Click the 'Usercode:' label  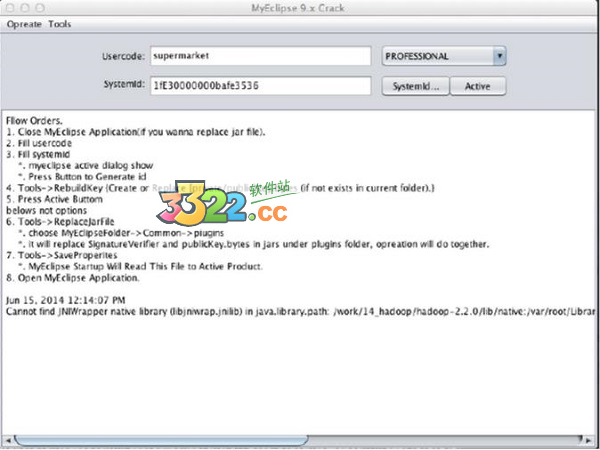[124, 56]
